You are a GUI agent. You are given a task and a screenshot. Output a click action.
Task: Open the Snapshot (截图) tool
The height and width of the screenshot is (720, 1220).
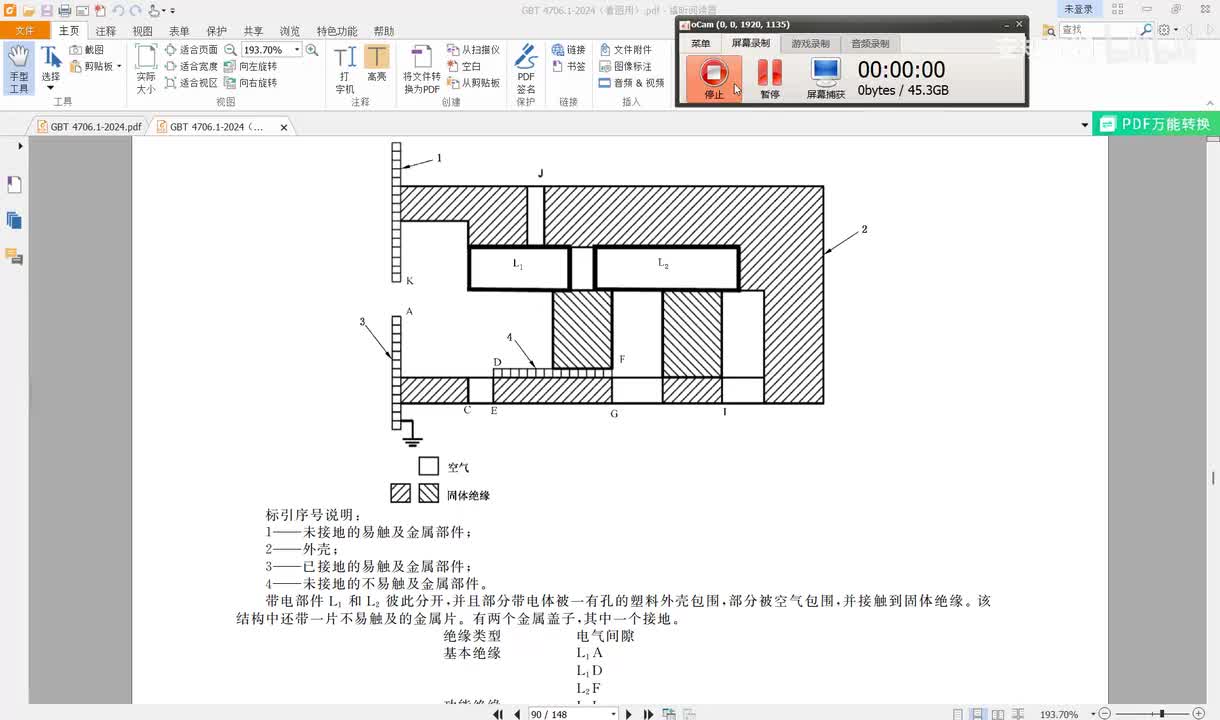tap(87, 50)
